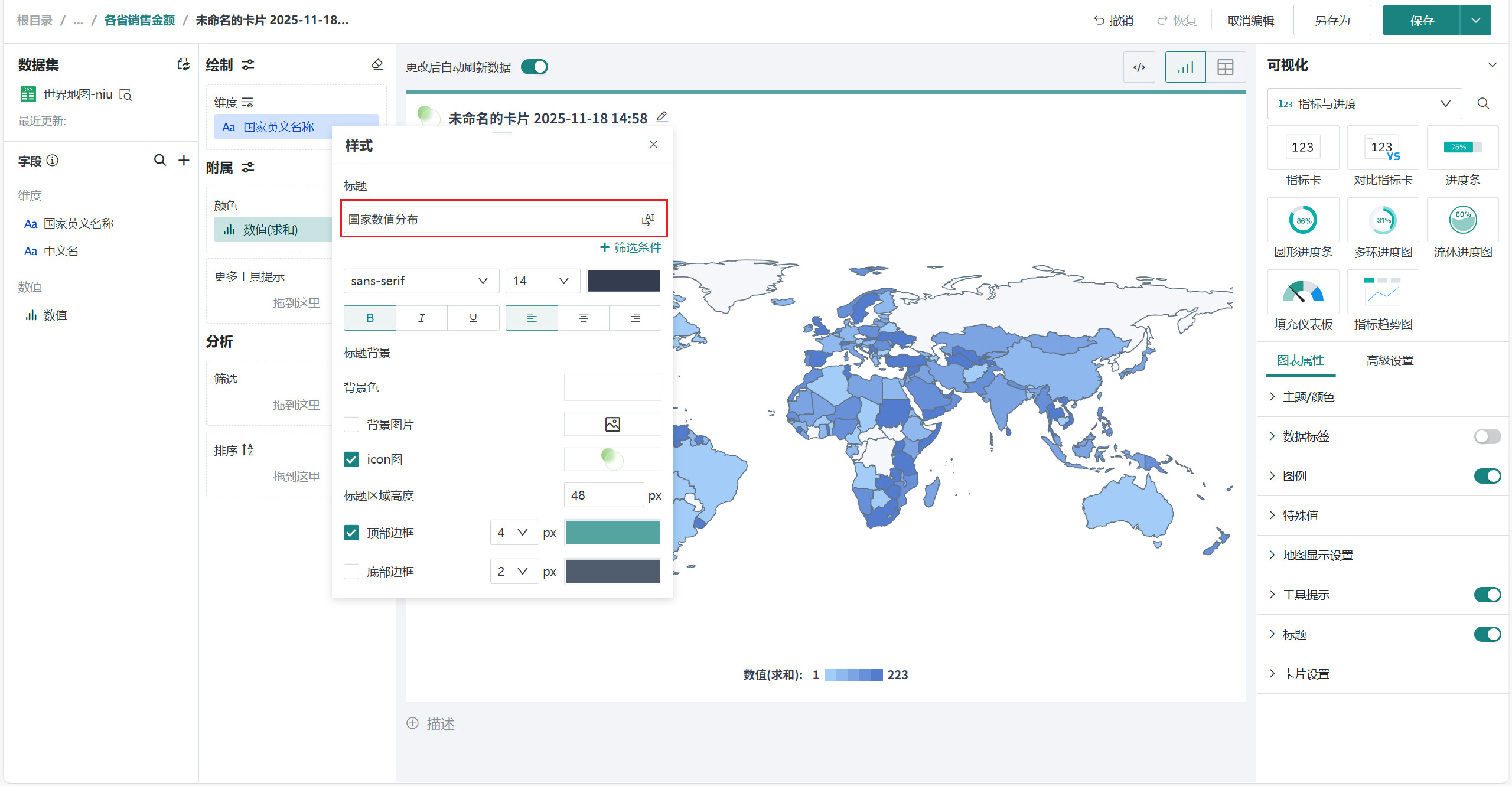Switch to 高级设置 tab
This screenshot has width=1512, height=786.
tap(1389, 360)
